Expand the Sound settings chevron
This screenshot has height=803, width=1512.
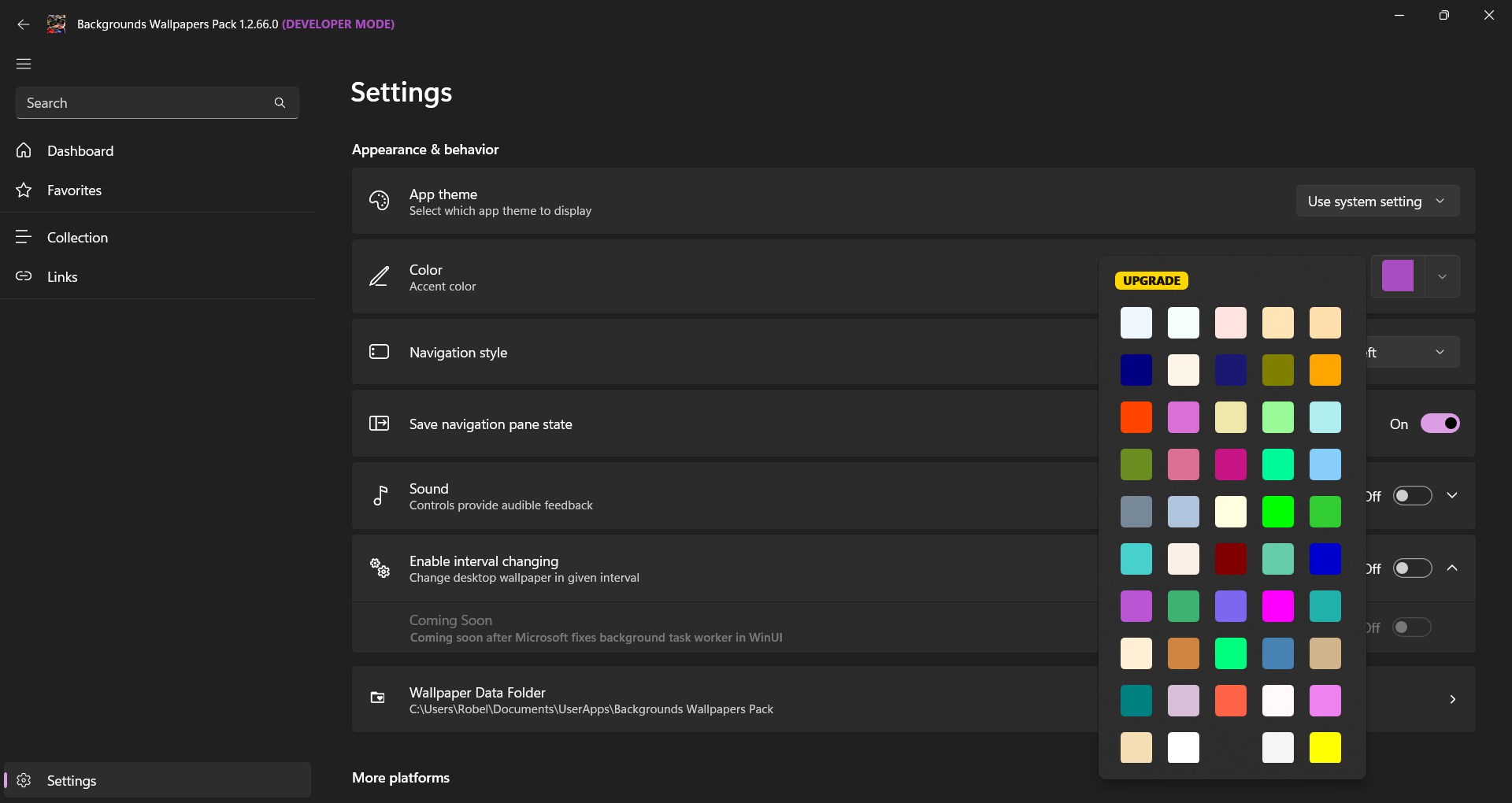pos(1452,496)
